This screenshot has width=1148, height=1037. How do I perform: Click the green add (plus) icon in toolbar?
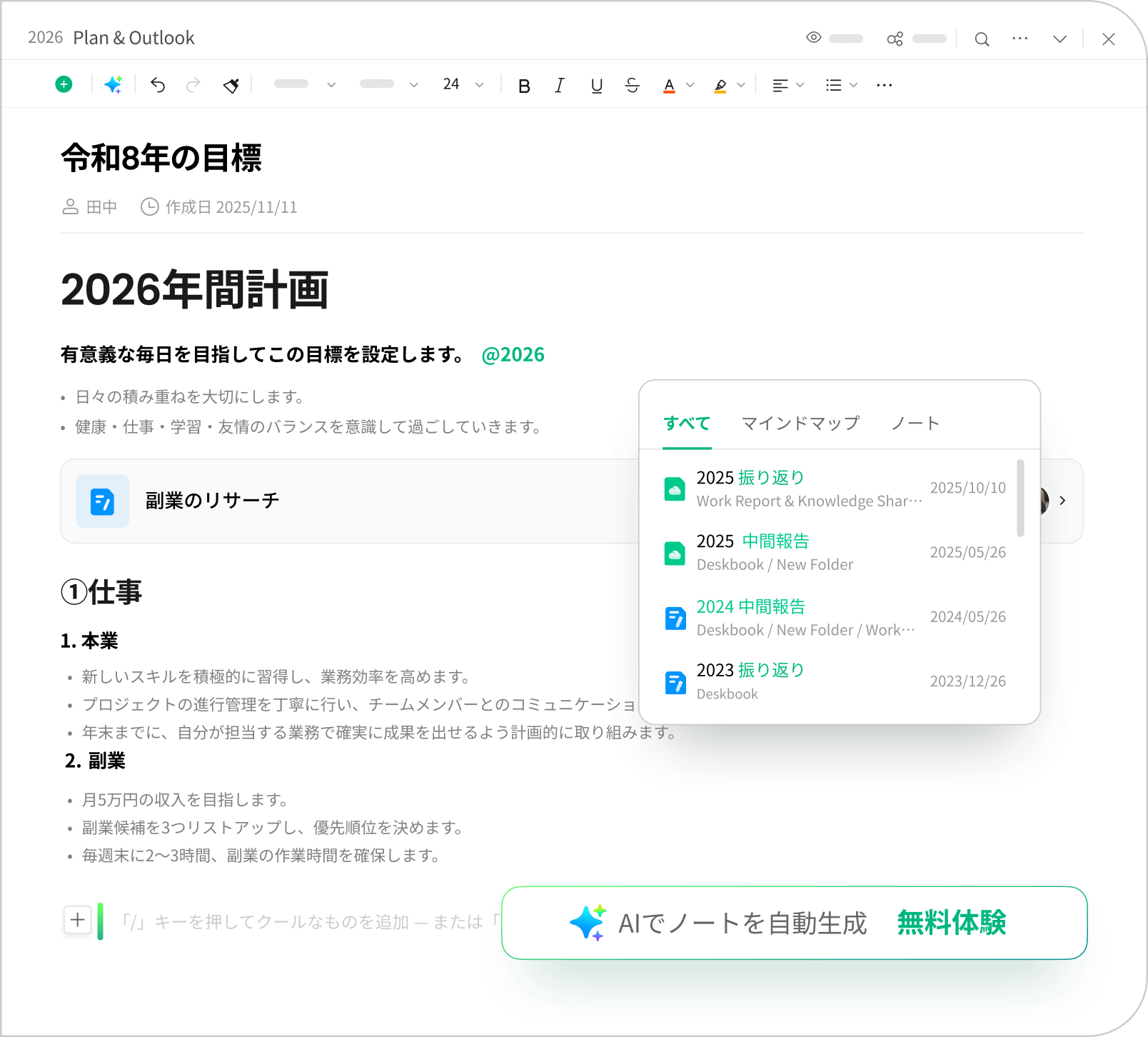pos(64,84)
